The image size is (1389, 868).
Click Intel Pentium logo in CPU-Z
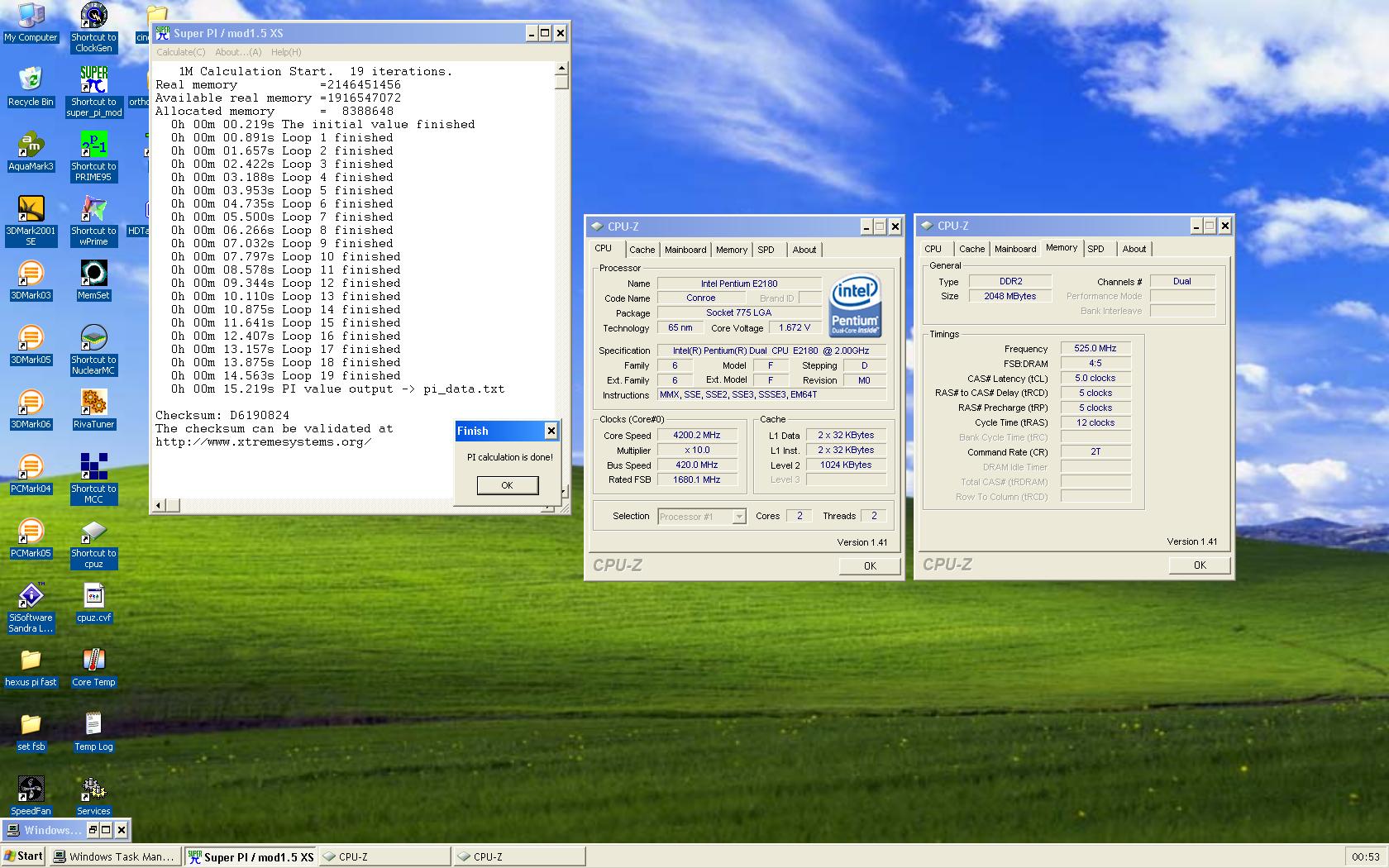pos(855,306)
